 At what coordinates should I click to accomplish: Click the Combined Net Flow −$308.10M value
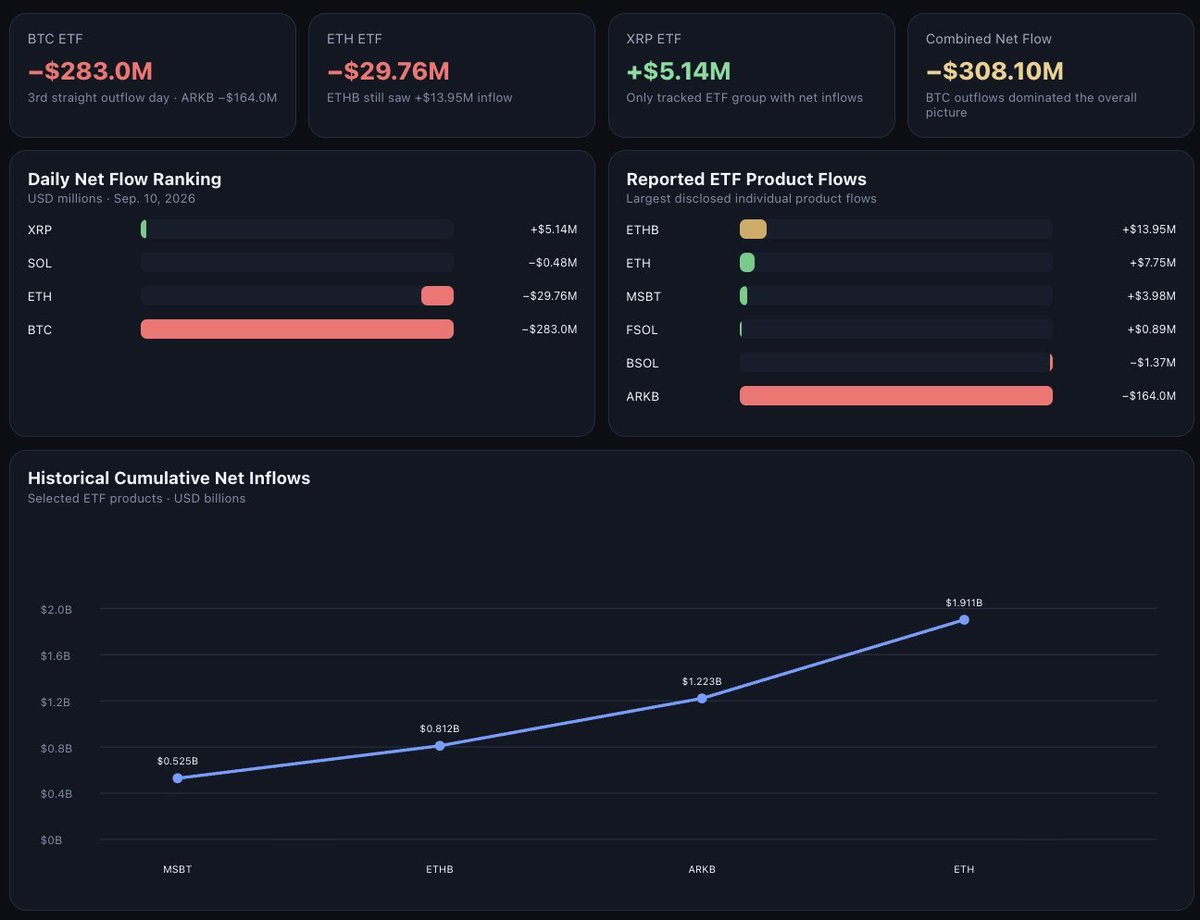pyautogui.click(x=994, y=71)
